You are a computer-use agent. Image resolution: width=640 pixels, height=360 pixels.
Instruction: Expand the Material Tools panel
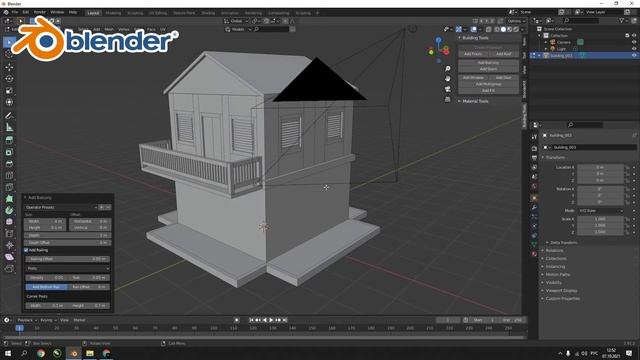coord(459,101)
